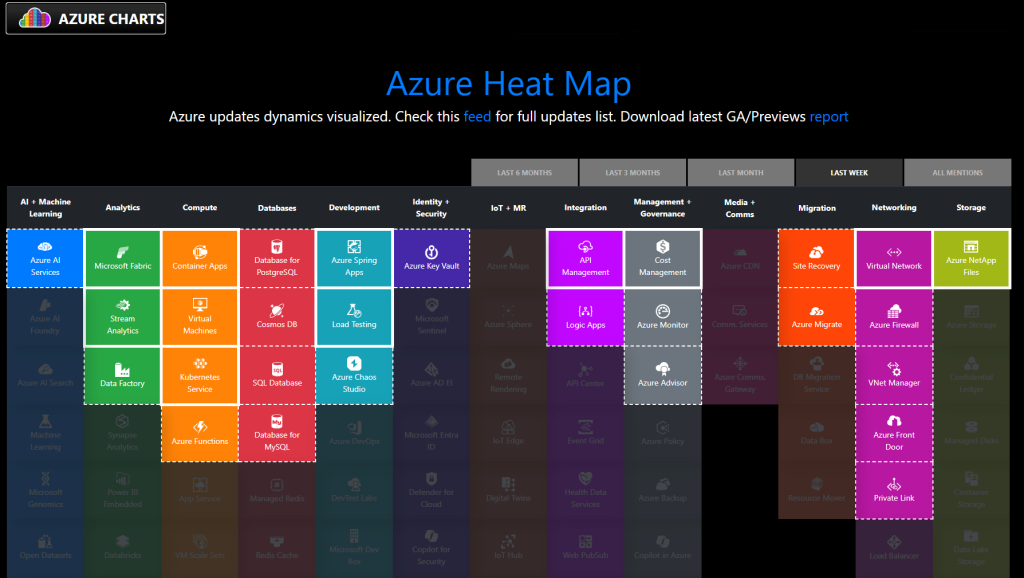
Task: Open the Kubernetes Service tile
Action: [200, 376]
